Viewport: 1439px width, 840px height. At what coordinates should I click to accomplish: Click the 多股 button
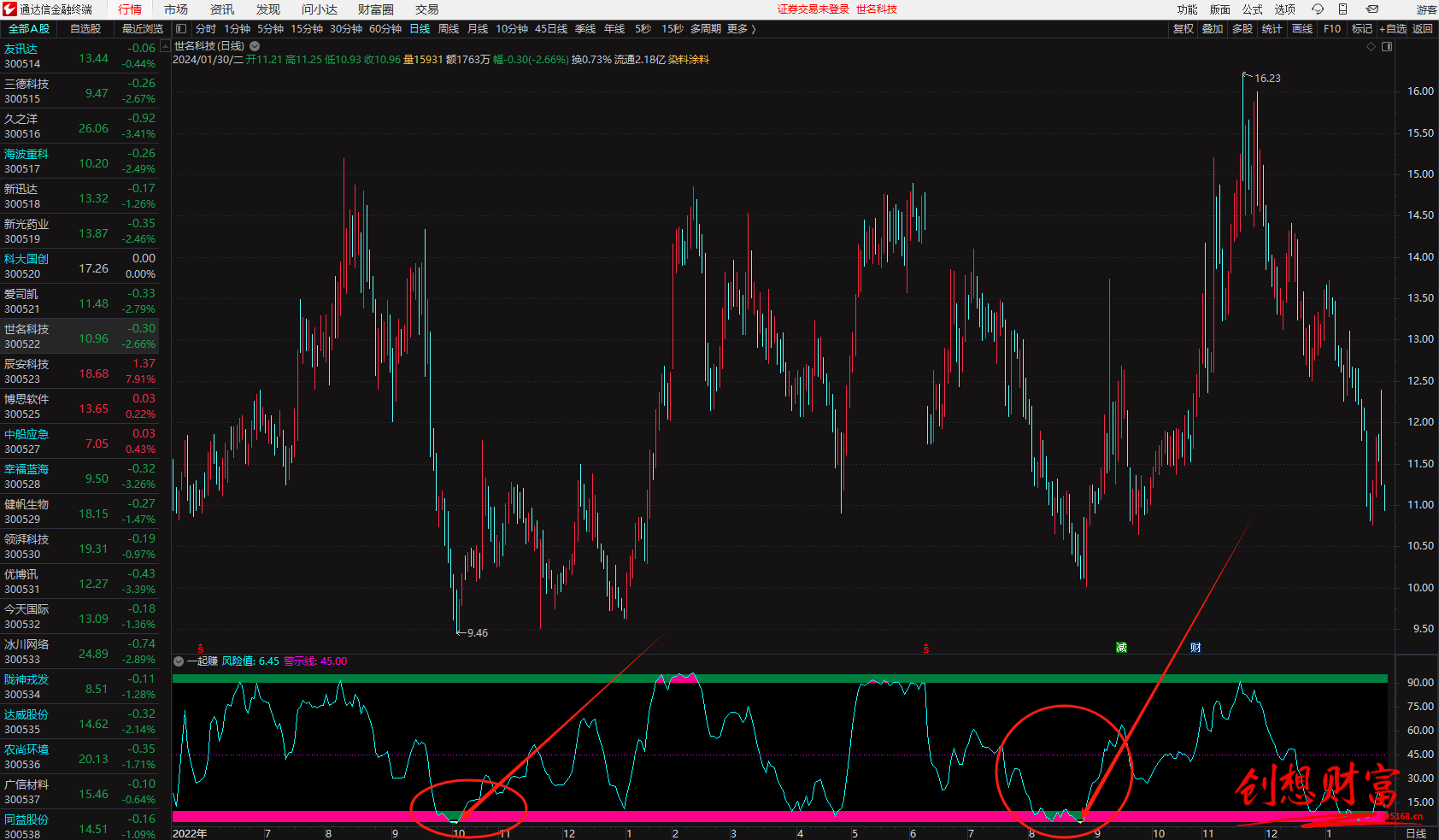(x=1242, y=29)
